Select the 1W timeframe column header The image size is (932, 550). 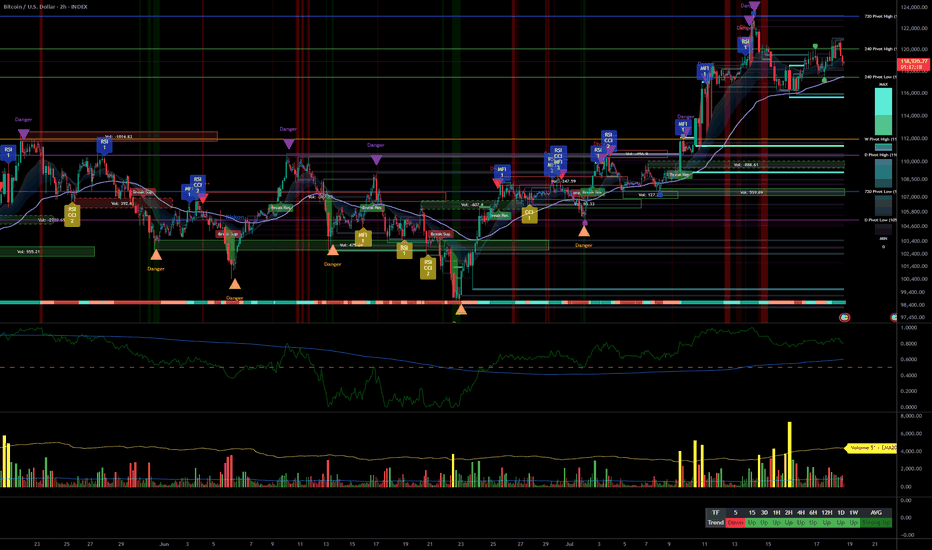coord(854,513)
